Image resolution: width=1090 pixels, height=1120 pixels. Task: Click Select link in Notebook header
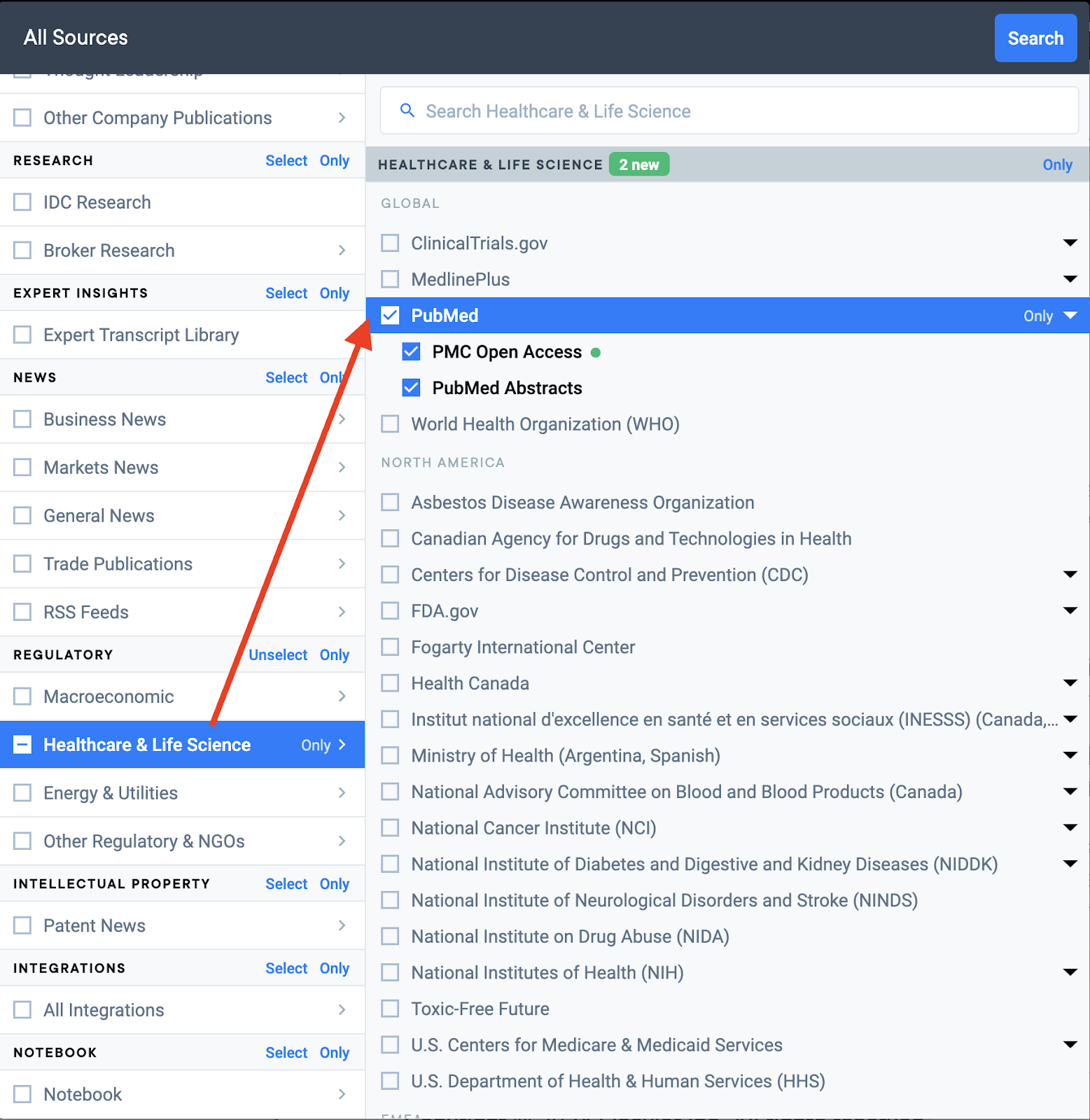coord(286,1052)
